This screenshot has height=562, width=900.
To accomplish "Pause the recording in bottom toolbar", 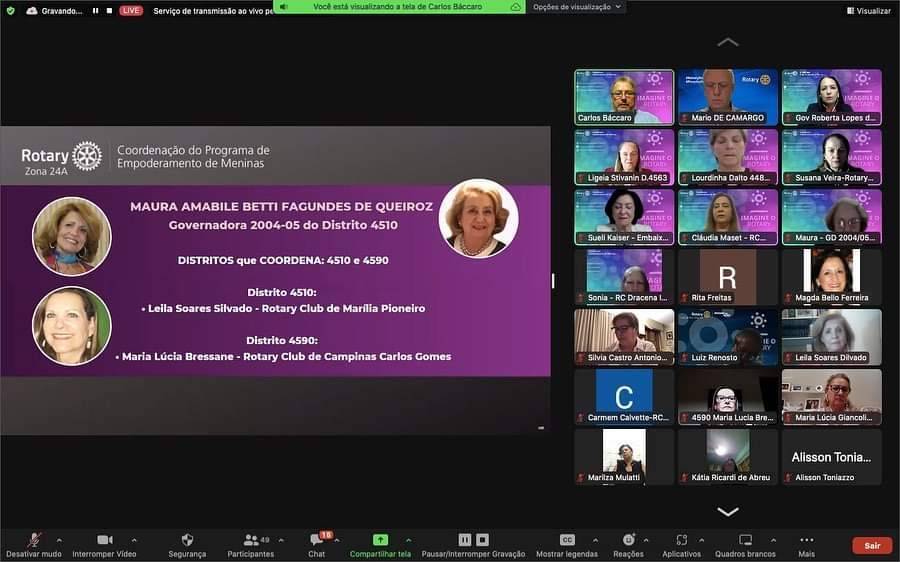I will tap(465, 540).
